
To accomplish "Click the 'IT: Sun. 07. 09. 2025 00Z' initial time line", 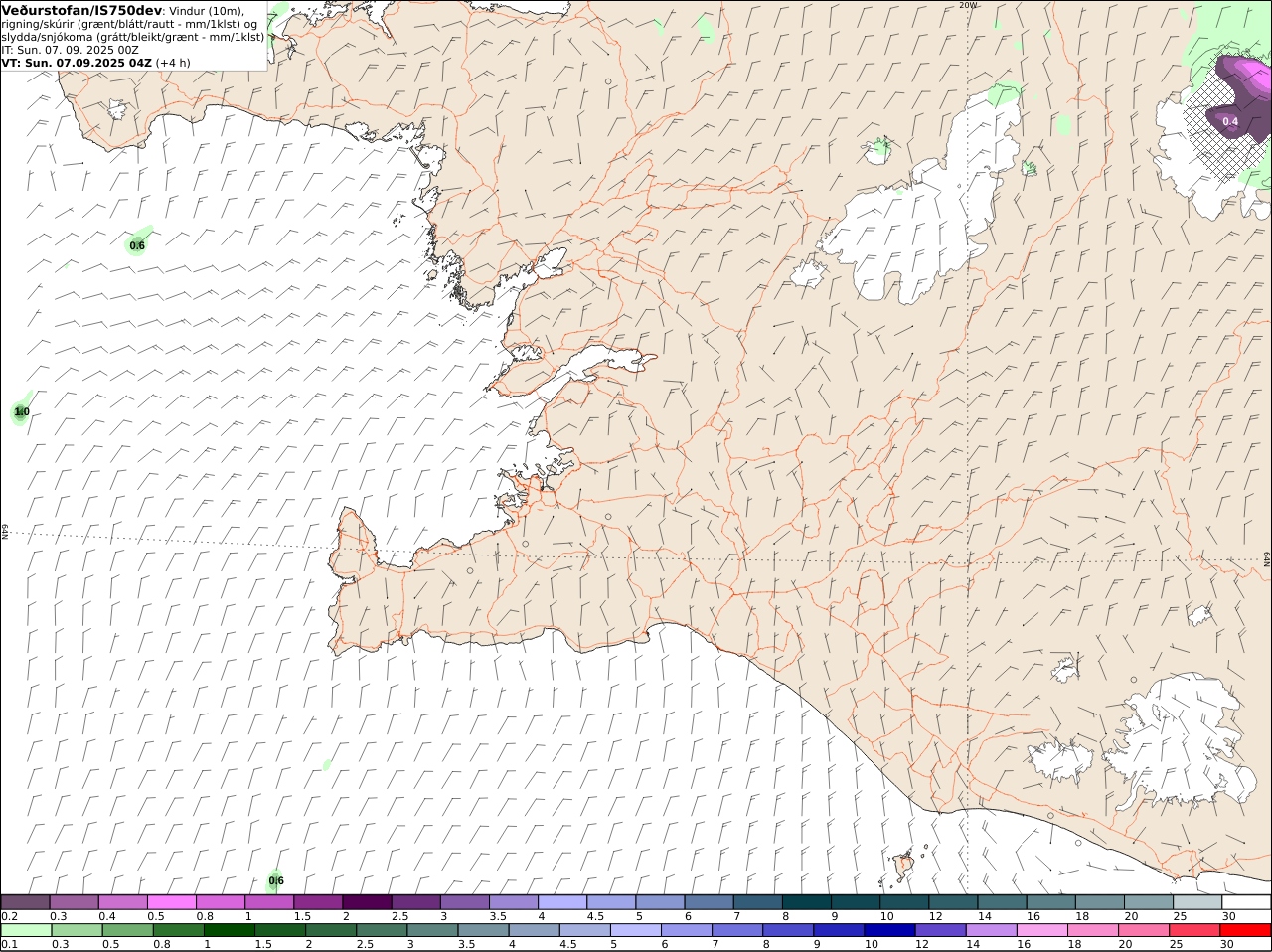I will (71, 50).
